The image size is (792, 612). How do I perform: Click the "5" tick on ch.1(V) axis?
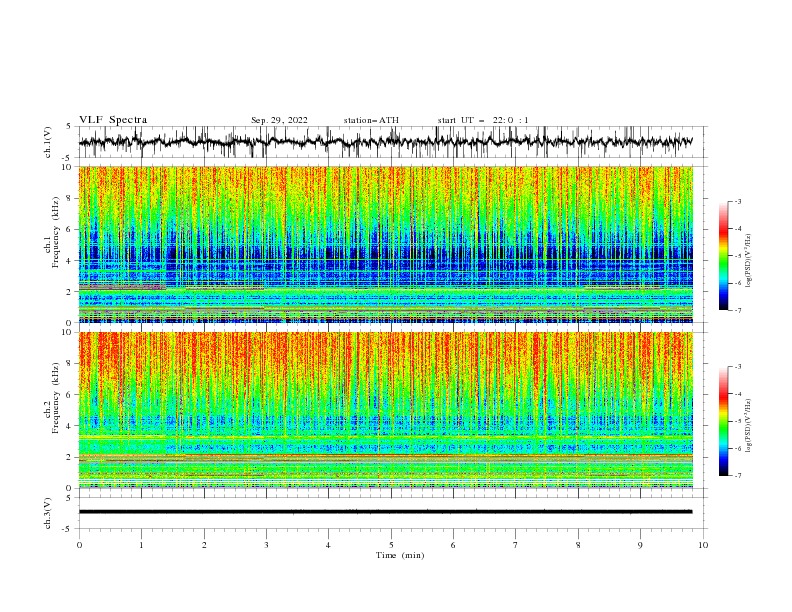69,127
